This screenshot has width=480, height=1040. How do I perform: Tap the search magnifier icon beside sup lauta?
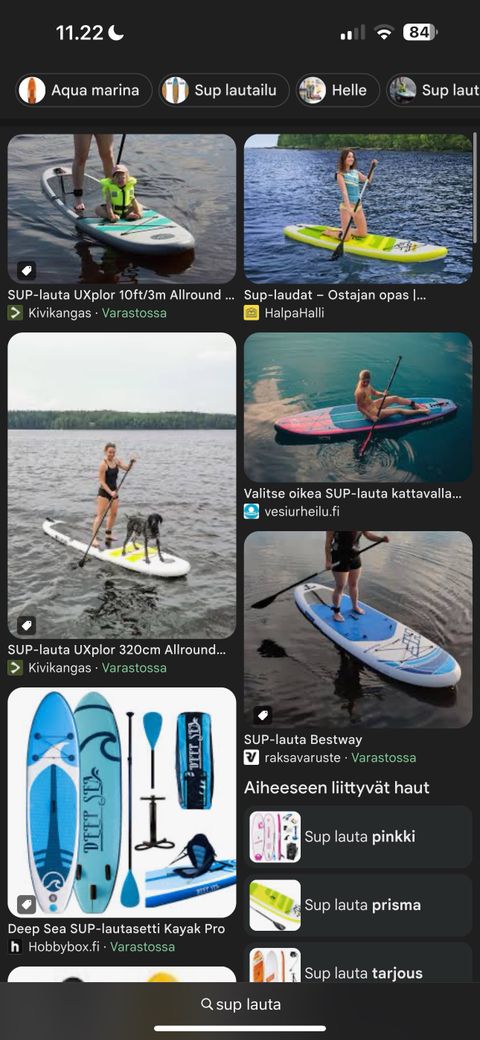pos(207,1005)
